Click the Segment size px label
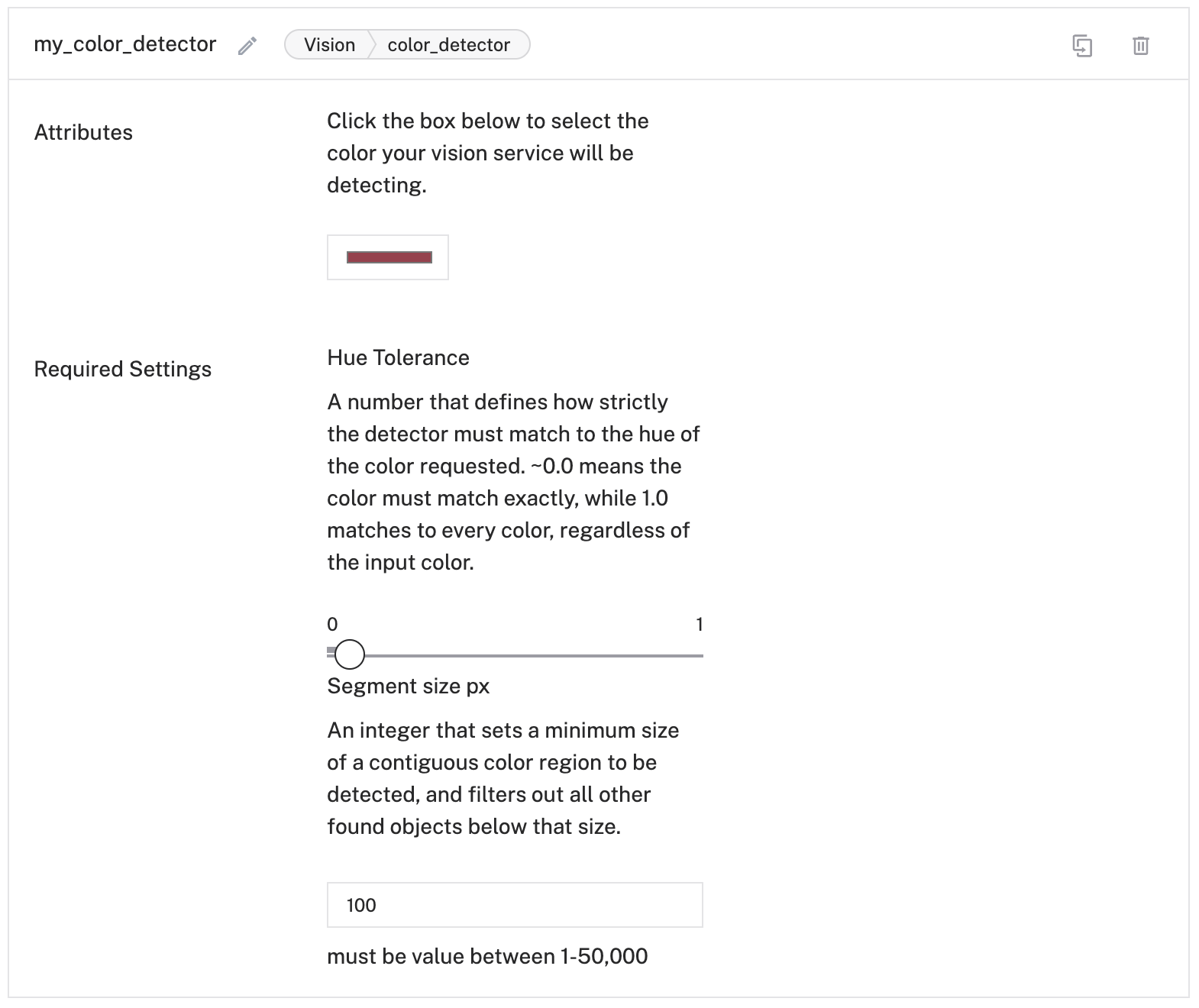Image resolution: width=1199 pixels, height=1008 pixels. pyautogui.click(x=408, y=686)
